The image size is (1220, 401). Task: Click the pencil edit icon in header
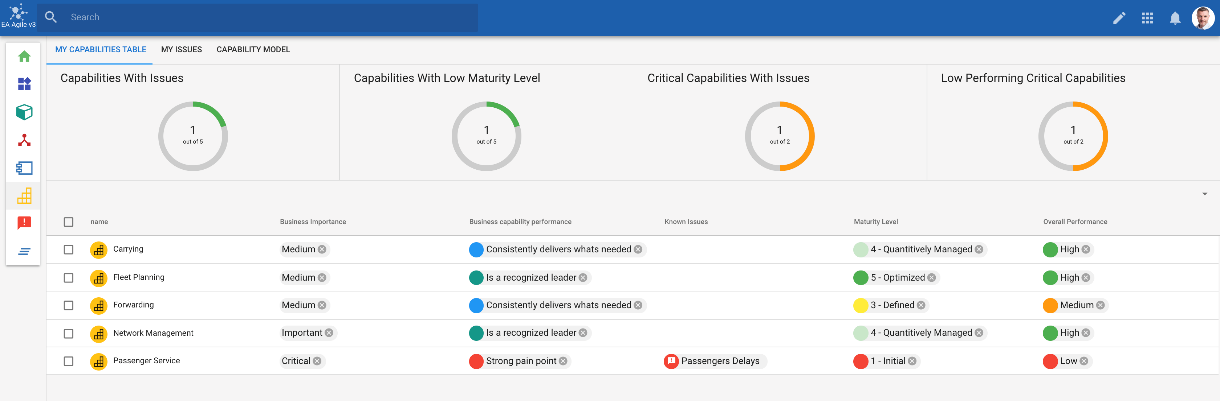pyautogui.click(x=1119, y=18)
